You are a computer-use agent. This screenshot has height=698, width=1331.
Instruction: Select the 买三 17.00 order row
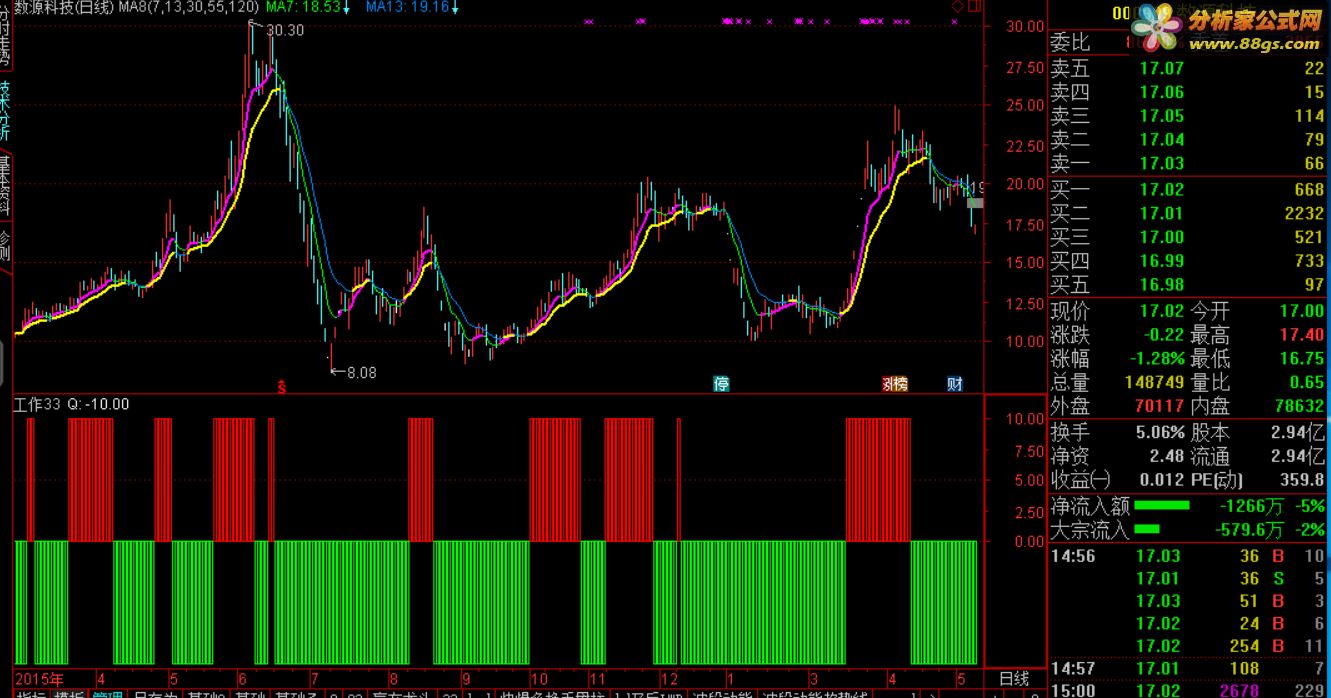pyautogui.click(x=1188, y=237)
